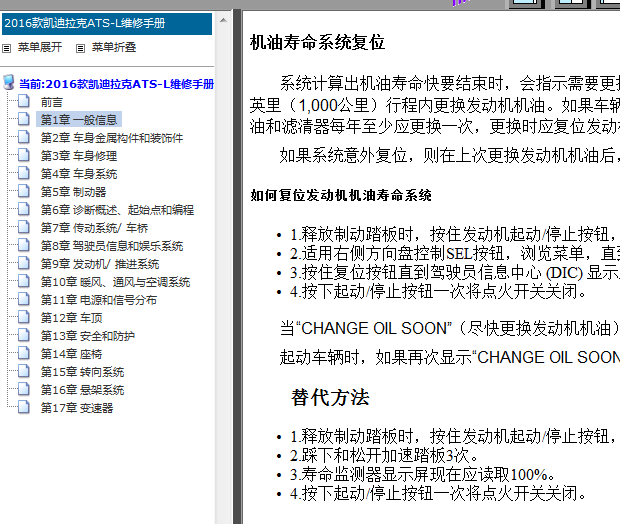Select 第5章 制动器 chapter
620x524 pixels.
(x=74, y=192)
